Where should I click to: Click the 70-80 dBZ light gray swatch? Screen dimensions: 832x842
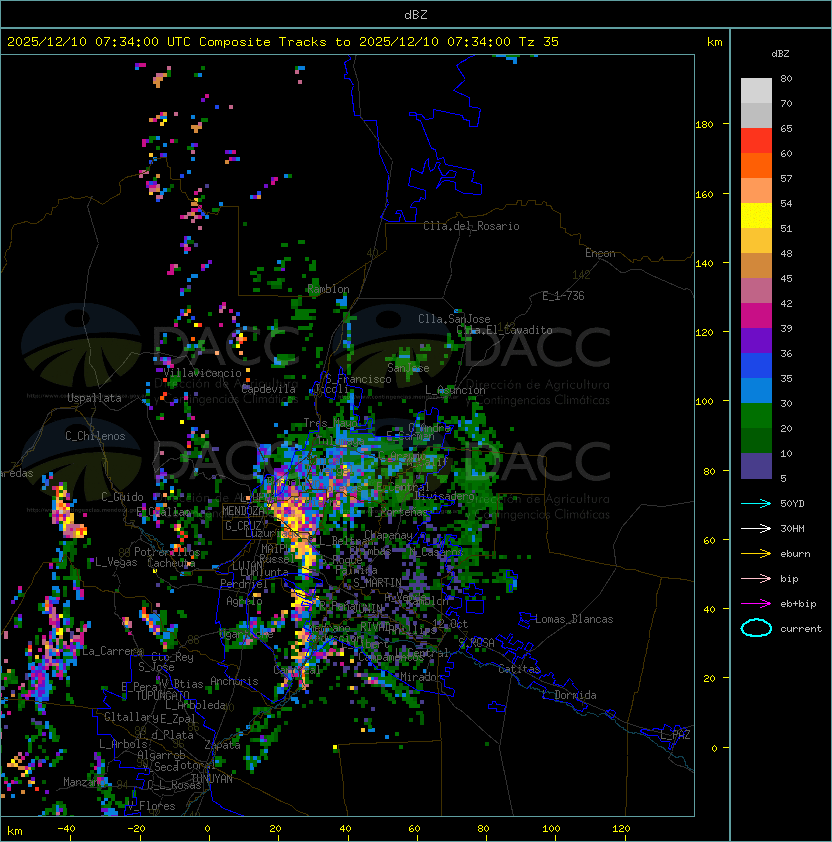point(756,91)
